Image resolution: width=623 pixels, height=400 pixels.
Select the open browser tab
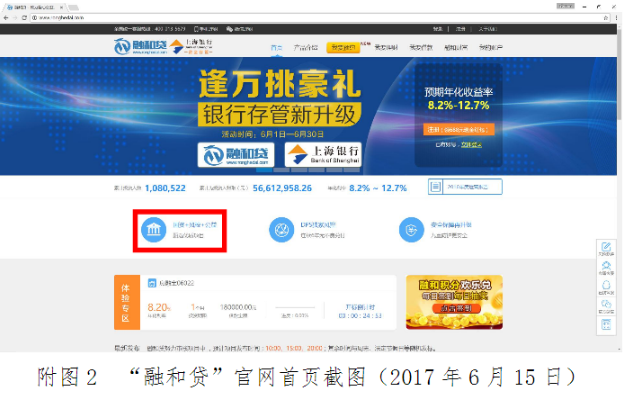pos(34,7)
